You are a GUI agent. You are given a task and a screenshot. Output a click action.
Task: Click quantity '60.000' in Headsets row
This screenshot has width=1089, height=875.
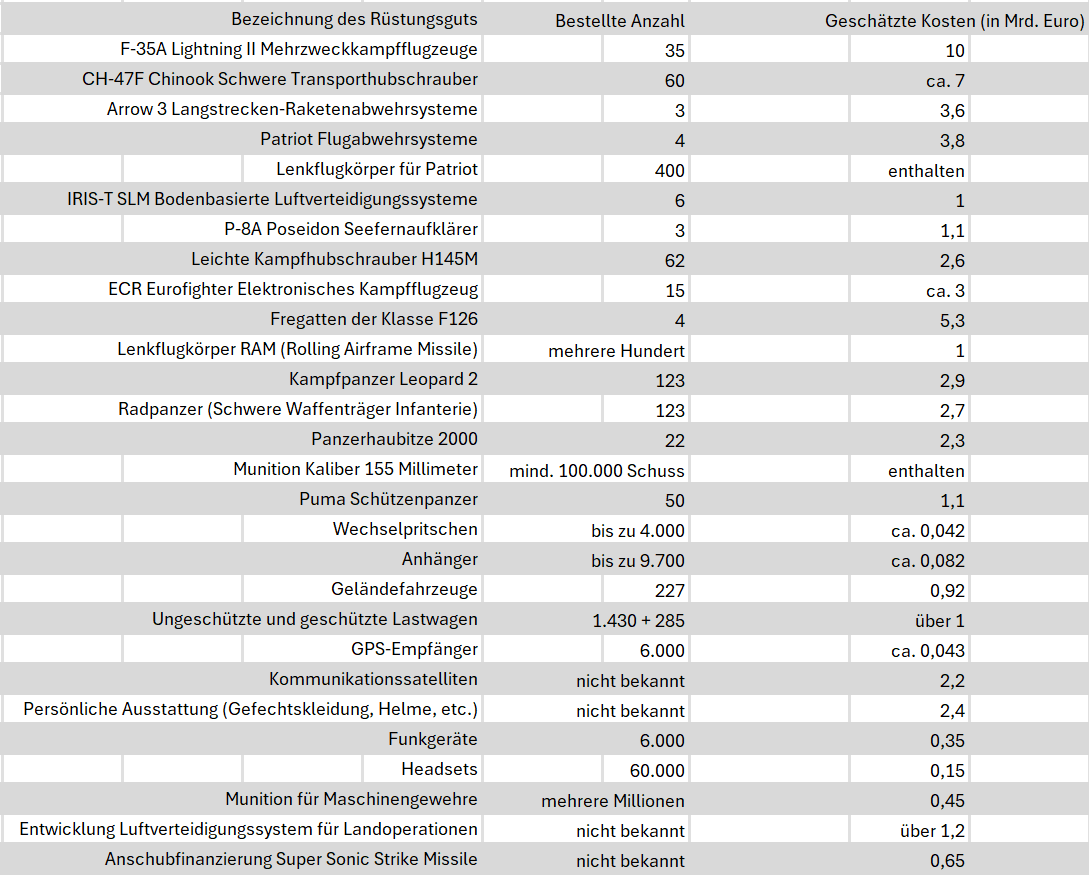pyautogui.click(x=657, y=770)
